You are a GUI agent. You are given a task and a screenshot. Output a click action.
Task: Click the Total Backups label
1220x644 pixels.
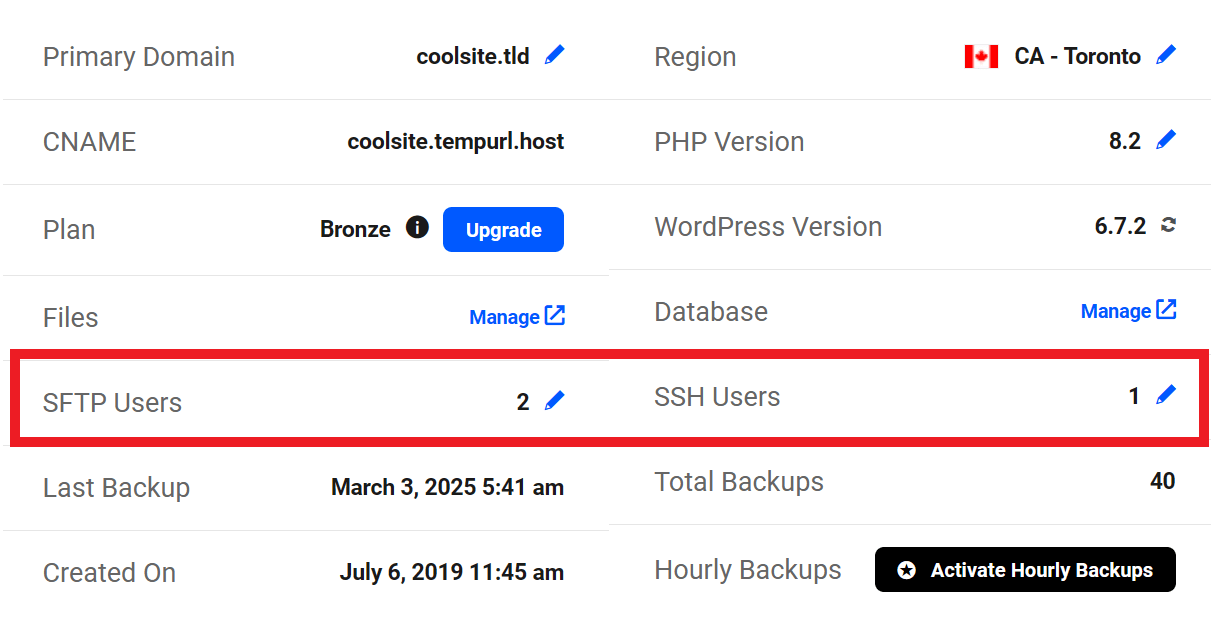pos(739,482)
